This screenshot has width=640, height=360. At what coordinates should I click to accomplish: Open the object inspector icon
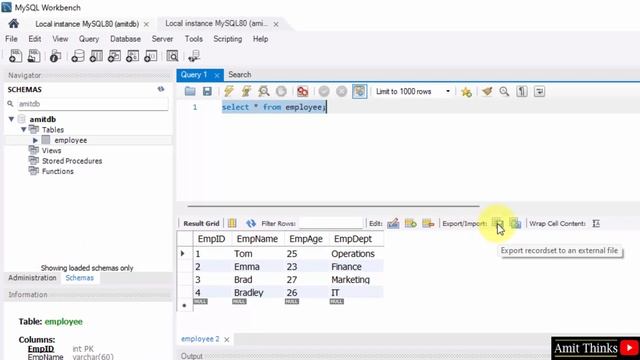pos(55,56)
